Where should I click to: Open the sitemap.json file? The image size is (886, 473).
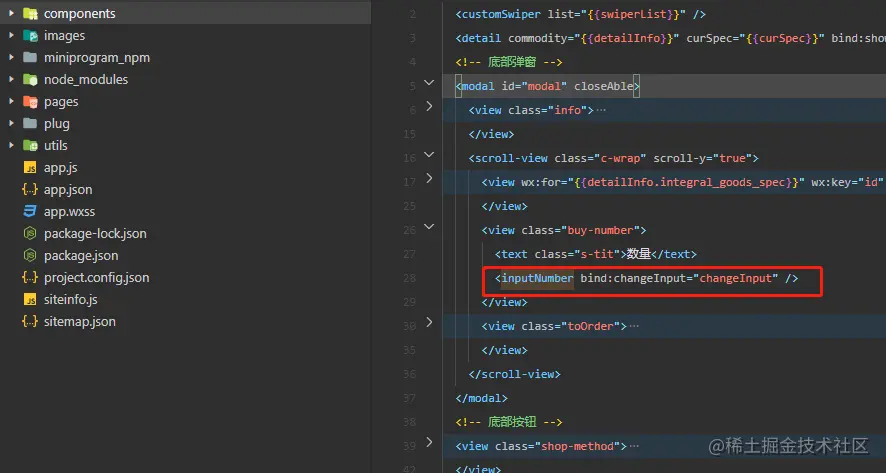click(80, 322)
